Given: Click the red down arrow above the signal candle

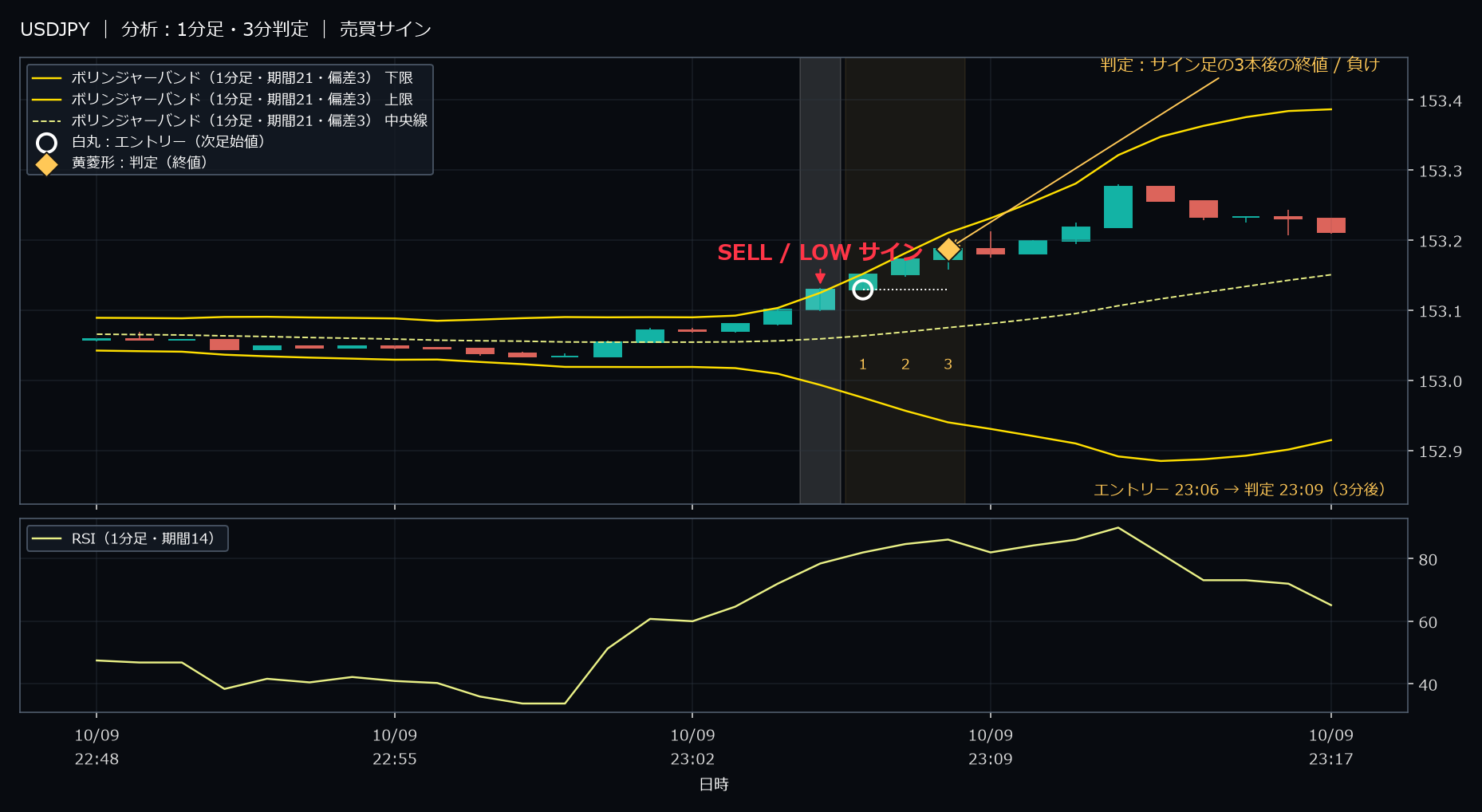Looking at the screenshot, I should coord(820,277).
